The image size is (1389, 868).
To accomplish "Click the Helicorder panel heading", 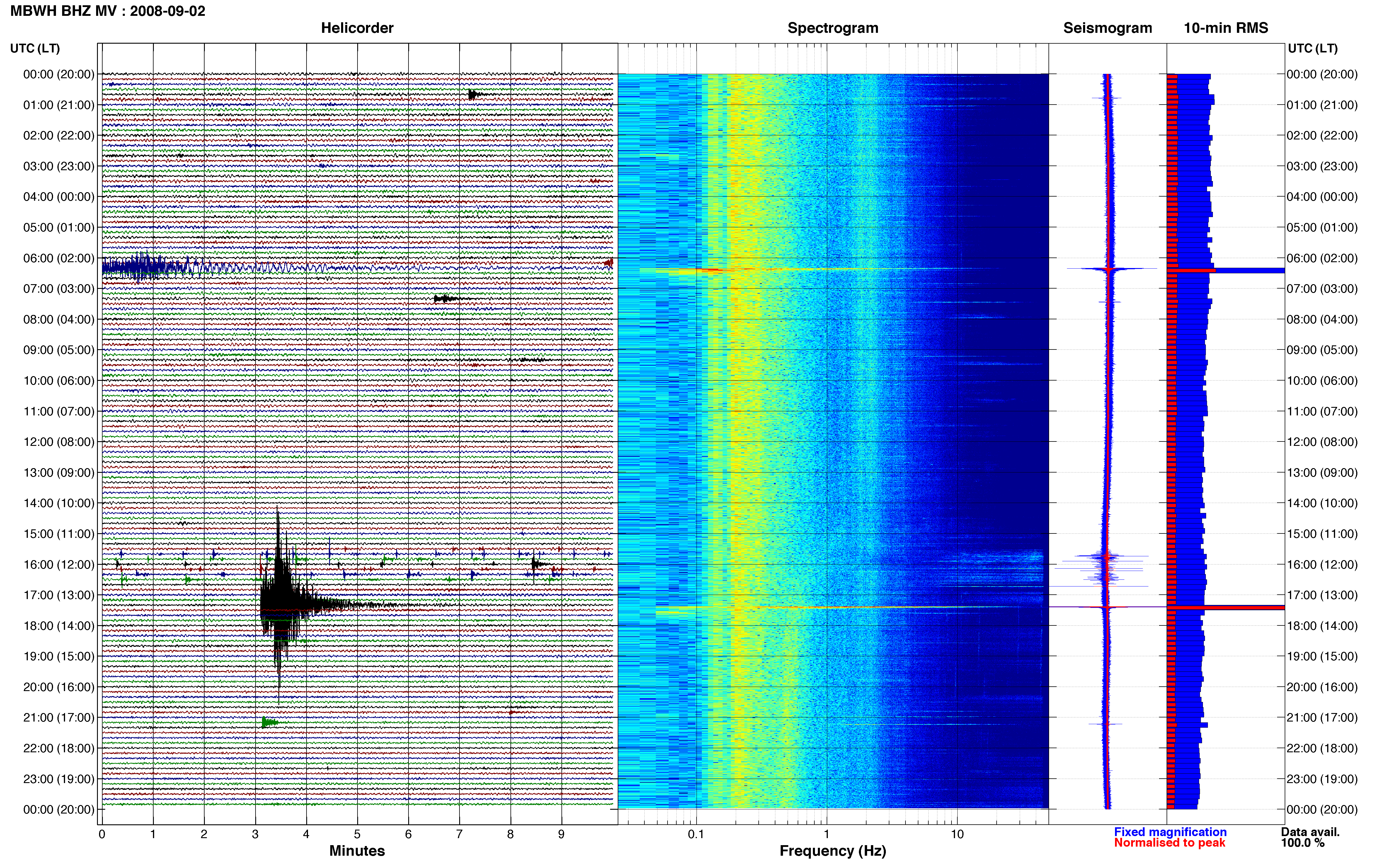I will click(357, 28).
